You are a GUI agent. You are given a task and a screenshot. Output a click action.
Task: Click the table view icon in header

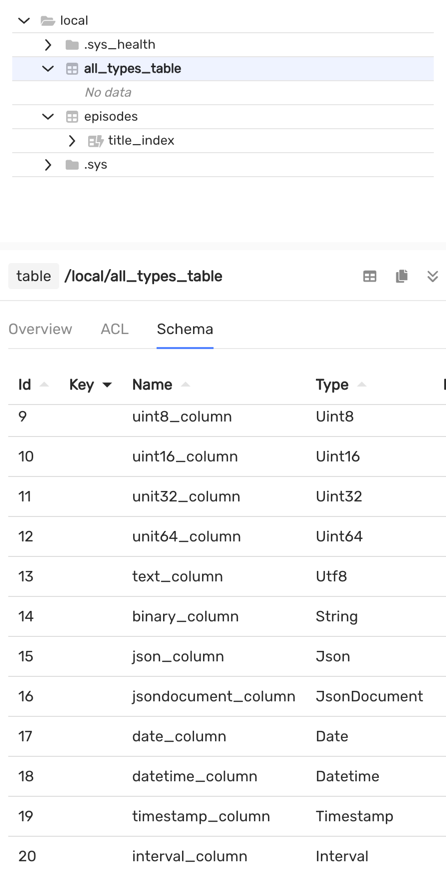(370, 276)
